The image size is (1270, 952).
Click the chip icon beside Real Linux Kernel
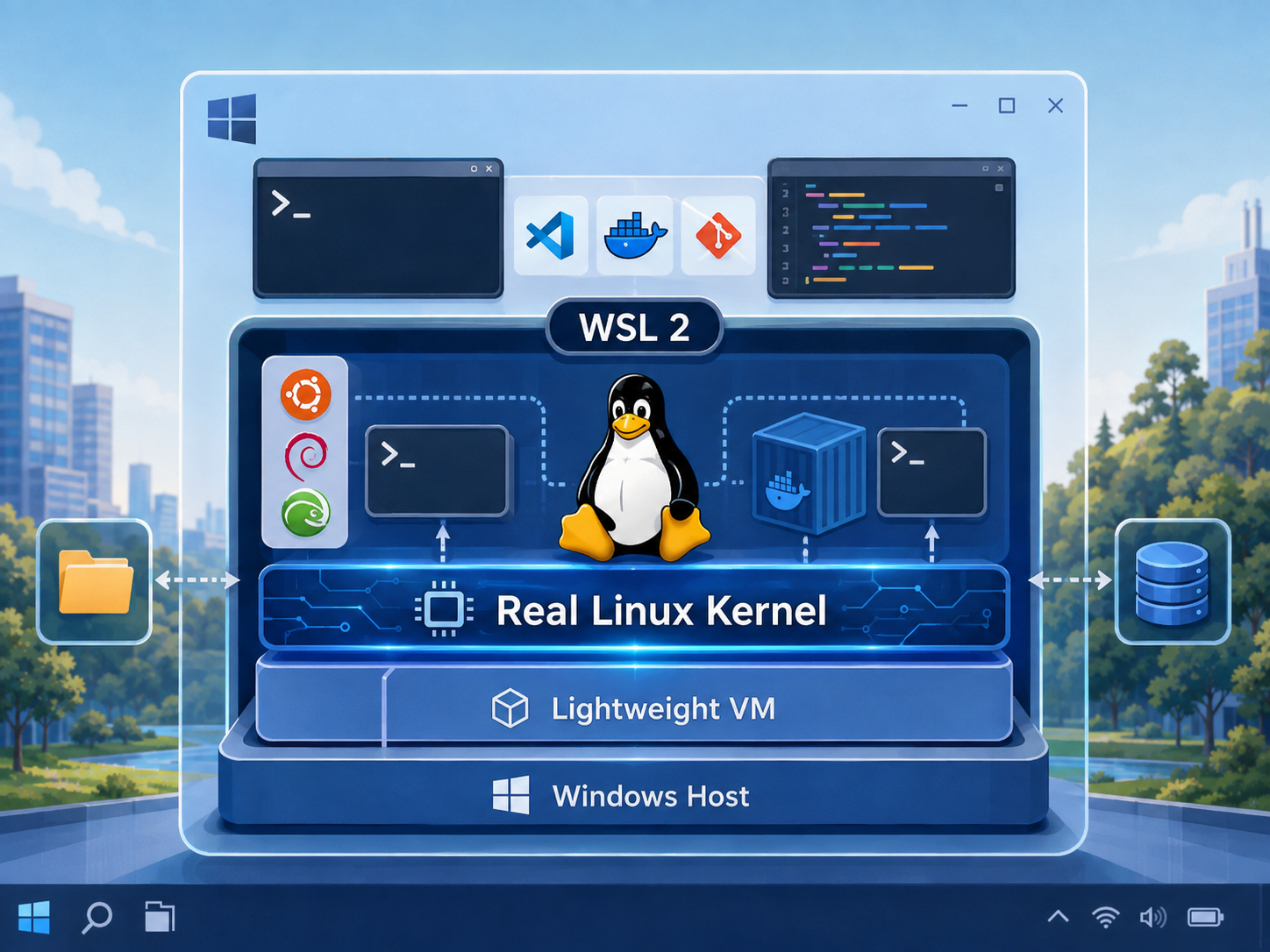[444, 608]
